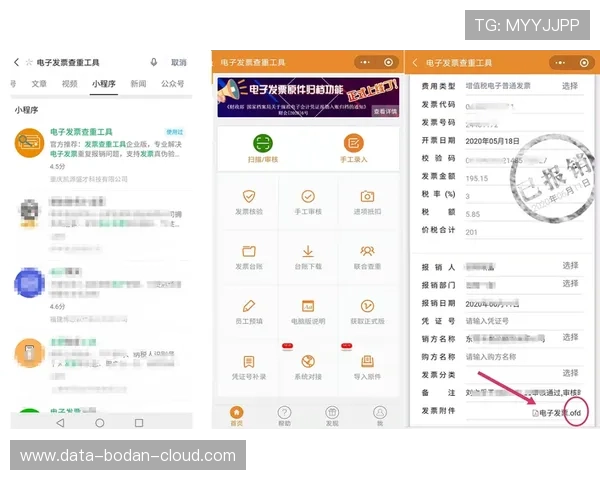The height and width of the screenshot is (480, 600).
Task: Open the 电子发票查重工具 search result title
Action: pyautogui.click(x=81, y=132)
